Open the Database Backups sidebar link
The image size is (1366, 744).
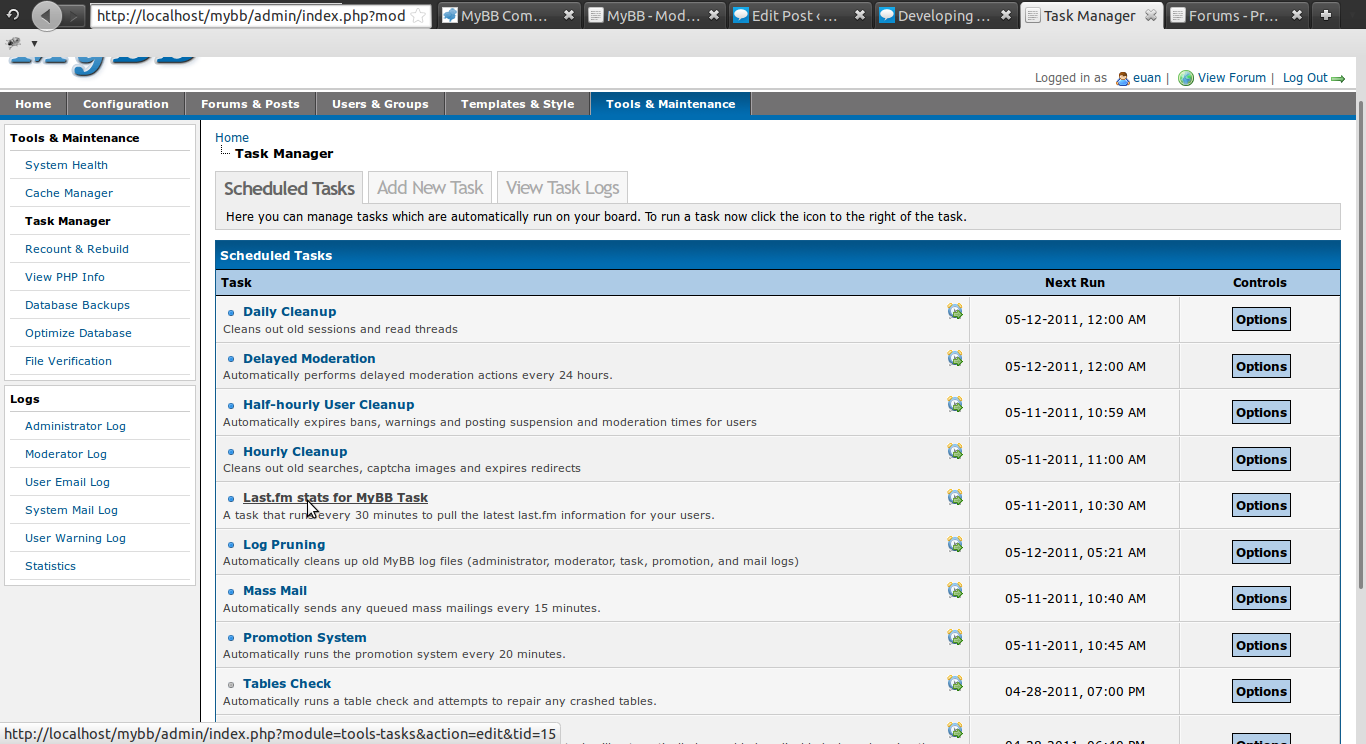[x=77, y=305]
